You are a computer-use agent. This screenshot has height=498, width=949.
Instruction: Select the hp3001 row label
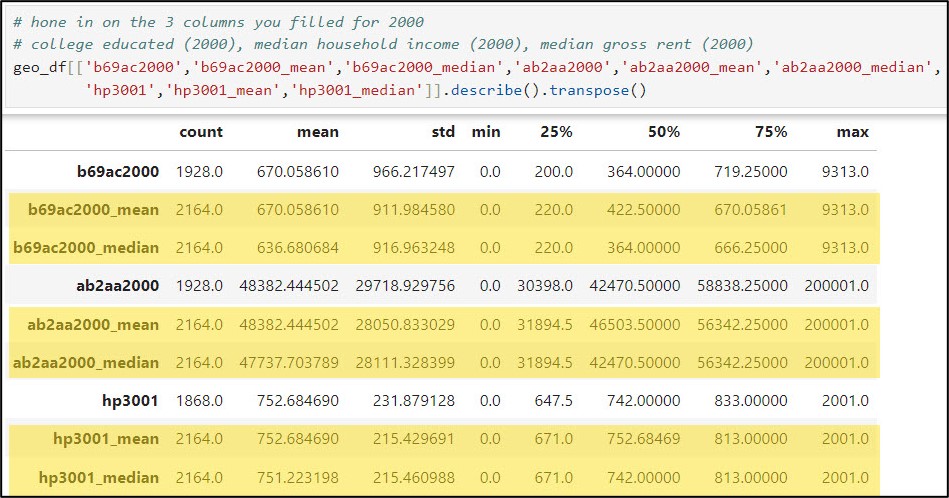click(131, 401)
